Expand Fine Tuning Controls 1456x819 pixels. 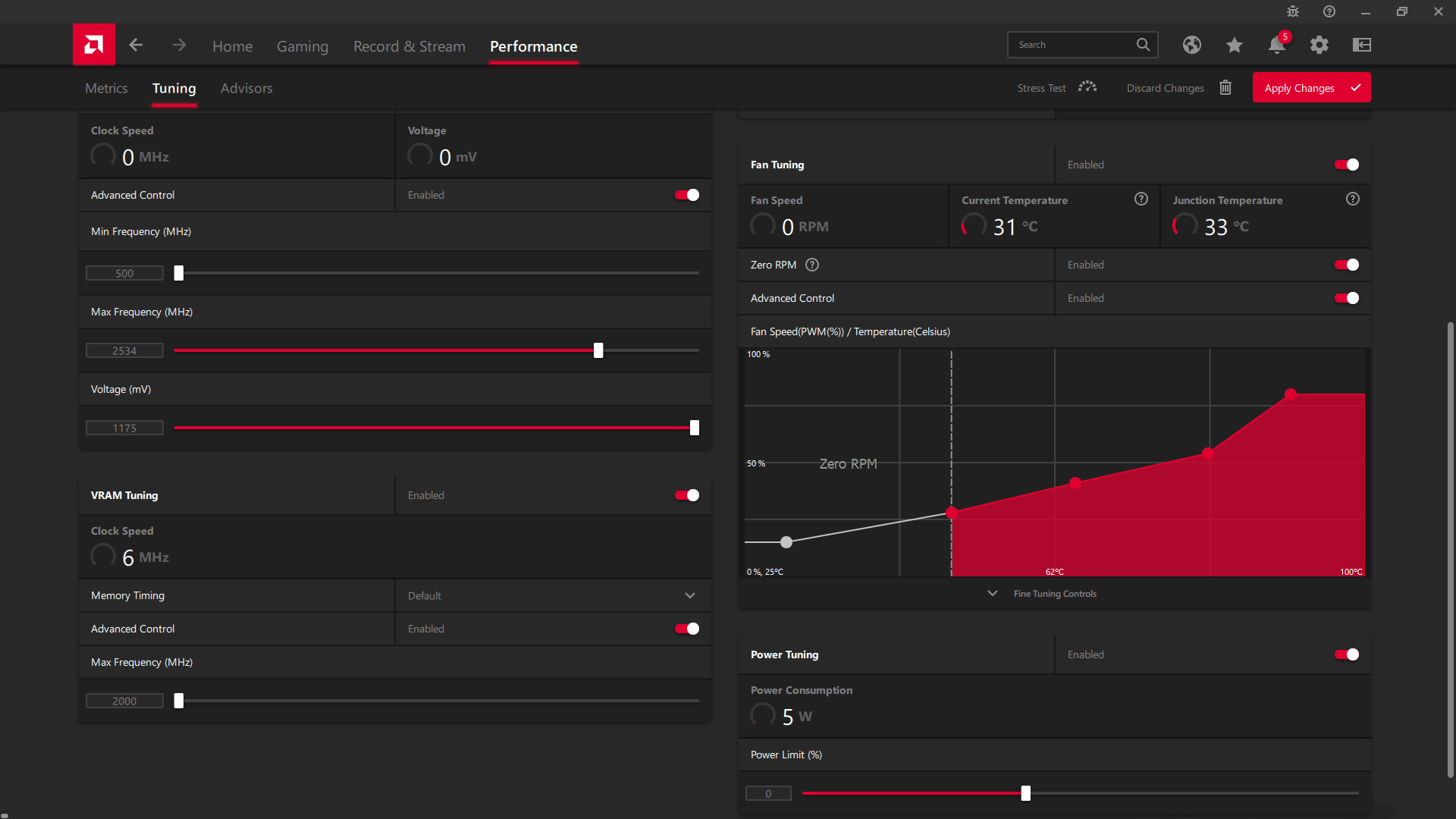(x=1054, y=594)
